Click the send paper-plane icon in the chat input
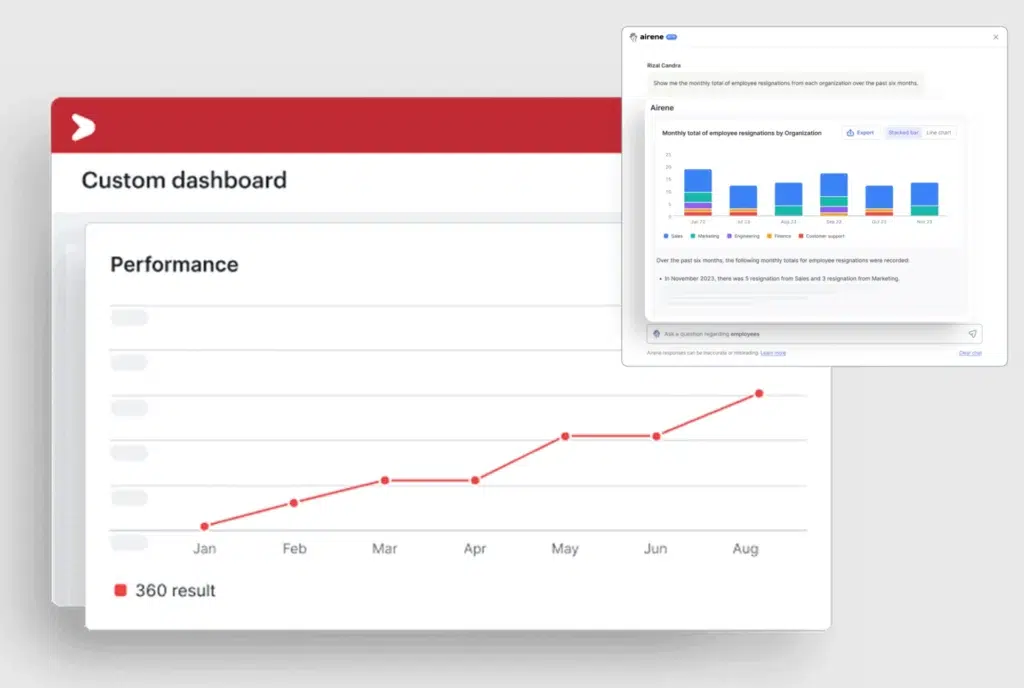1024x688 pixels. pos(973,334)
